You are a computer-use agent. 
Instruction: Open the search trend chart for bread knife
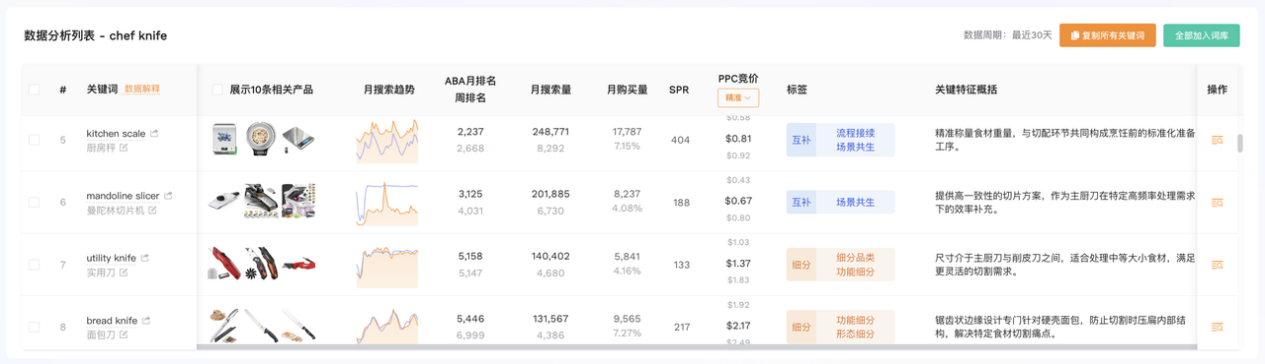point(387,326)
